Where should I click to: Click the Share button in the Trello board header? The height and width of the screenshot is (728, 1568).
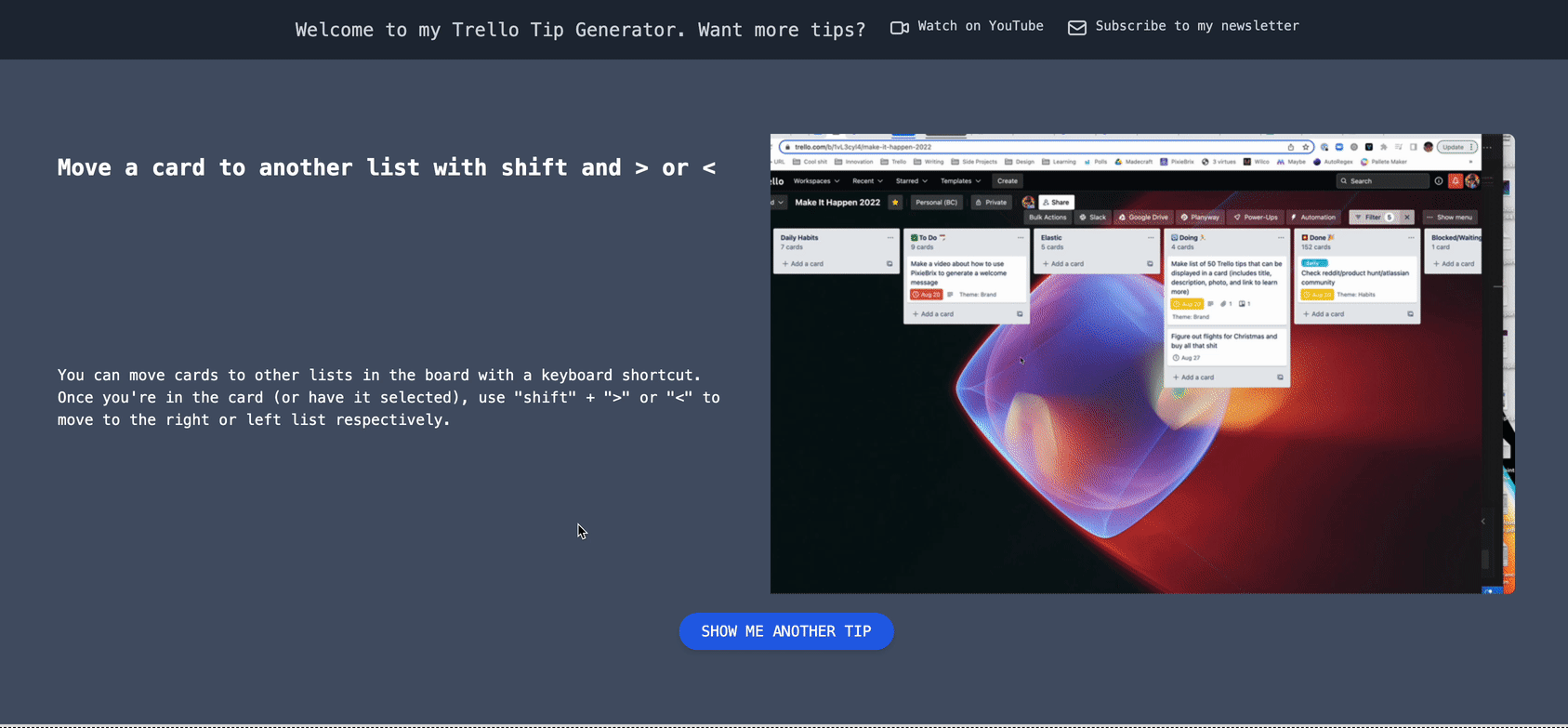click(x=1056, y=202)
